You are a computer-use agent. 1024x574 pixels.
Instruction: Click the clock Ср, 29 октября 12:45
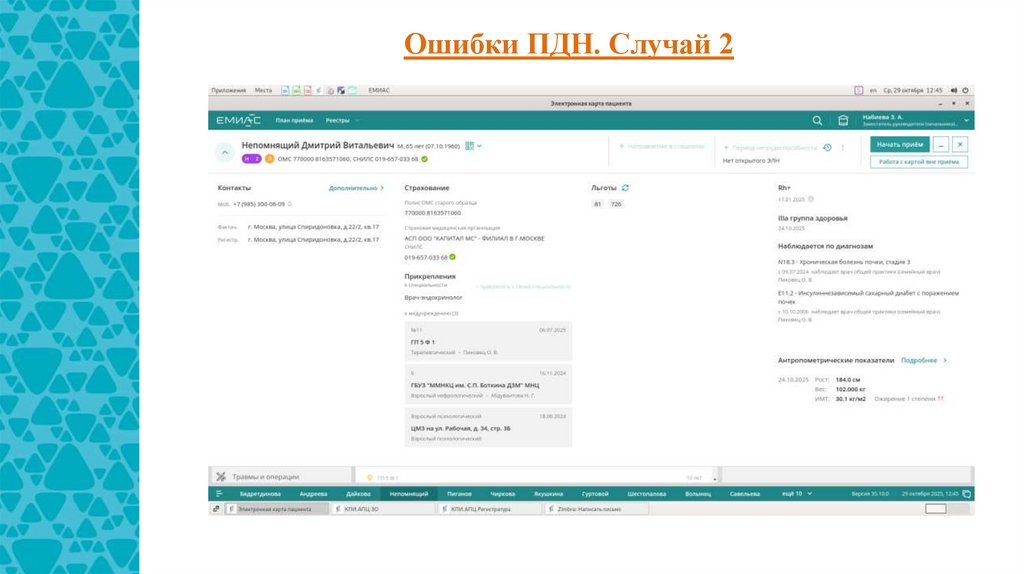pos(913,90)
